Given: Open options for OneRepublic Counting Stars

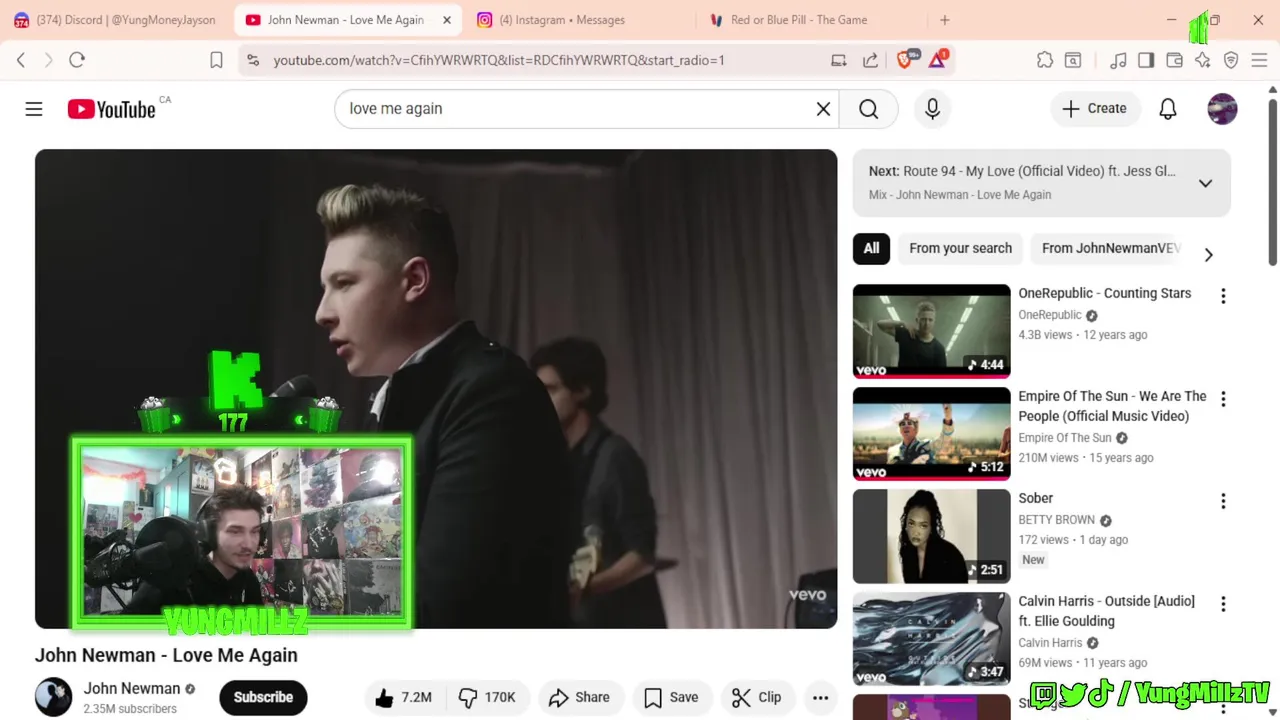Looking at the screenshot, I should 1222,296.
